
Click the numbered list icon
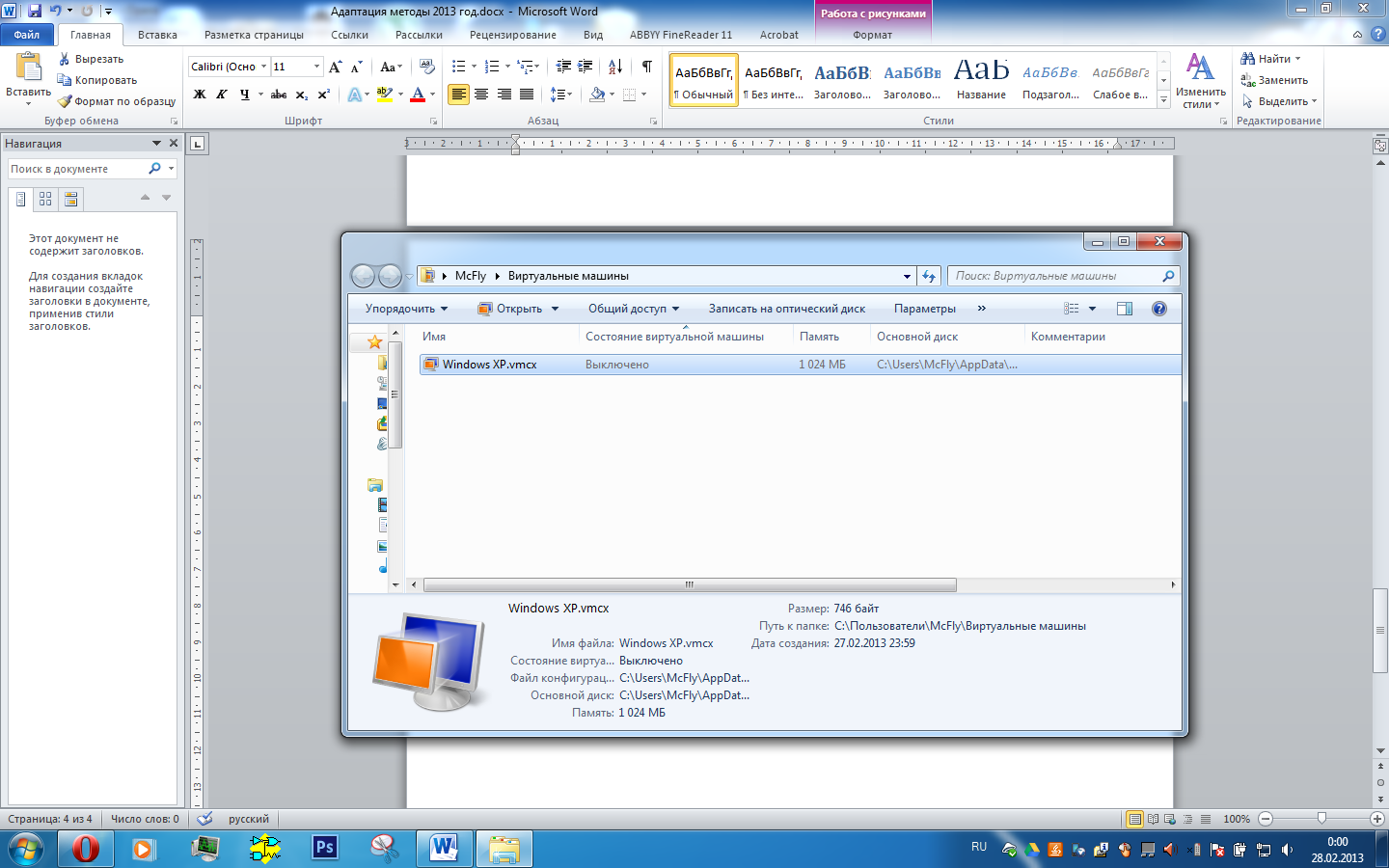(492, 67)
